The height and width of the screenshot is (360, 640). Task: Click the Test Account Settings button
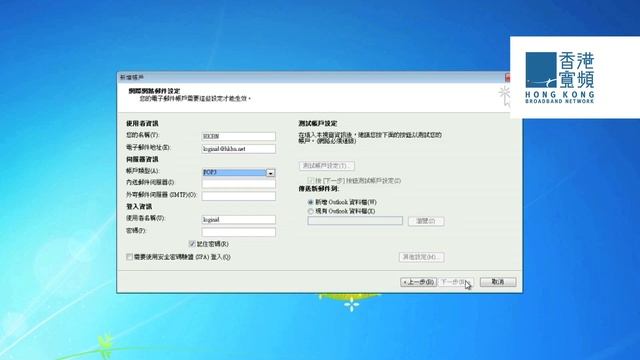point(327,166)
